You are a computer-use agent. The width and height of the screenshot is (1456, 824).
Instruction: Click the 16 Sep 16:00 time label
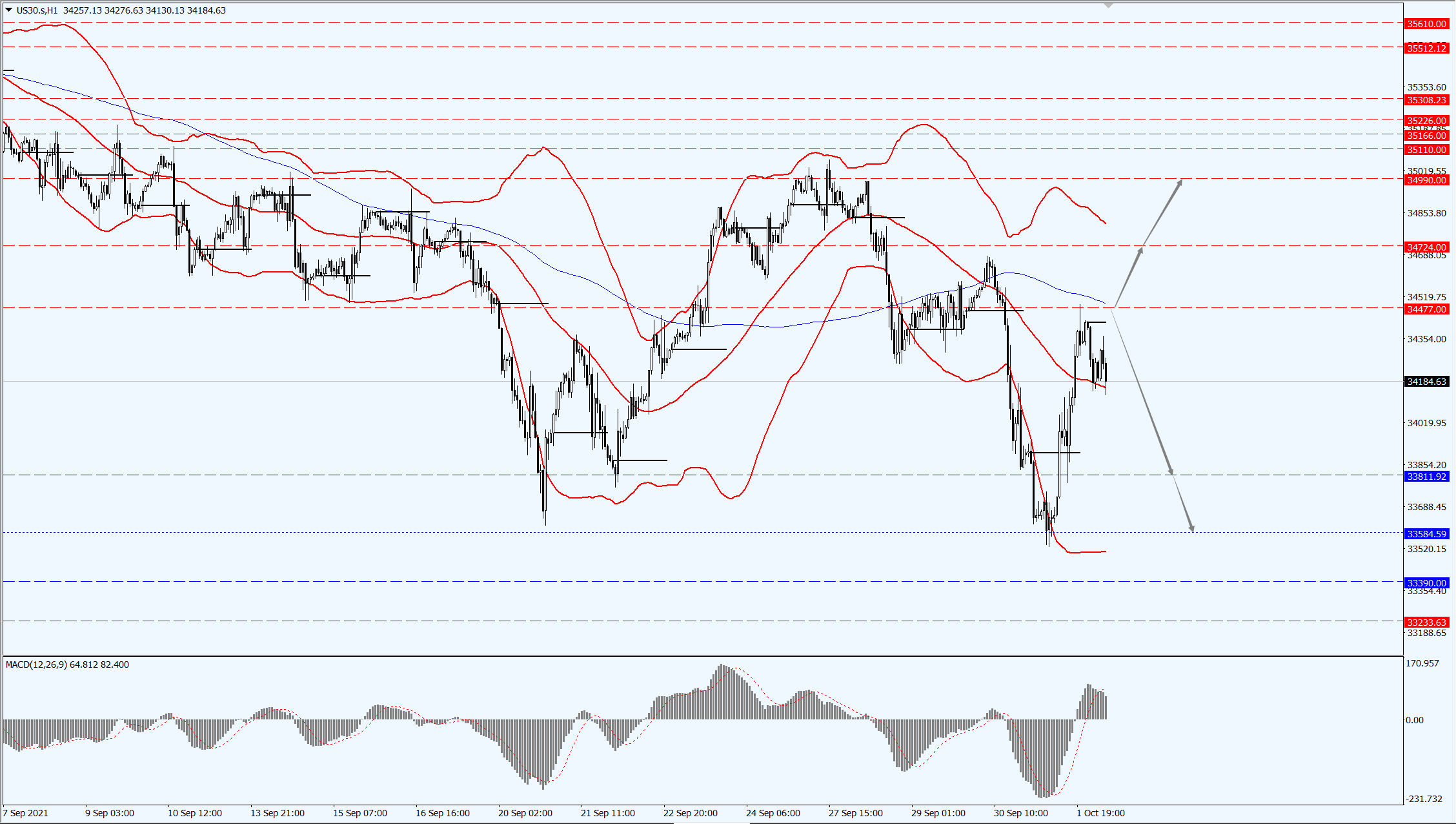[x=443, y=813]
